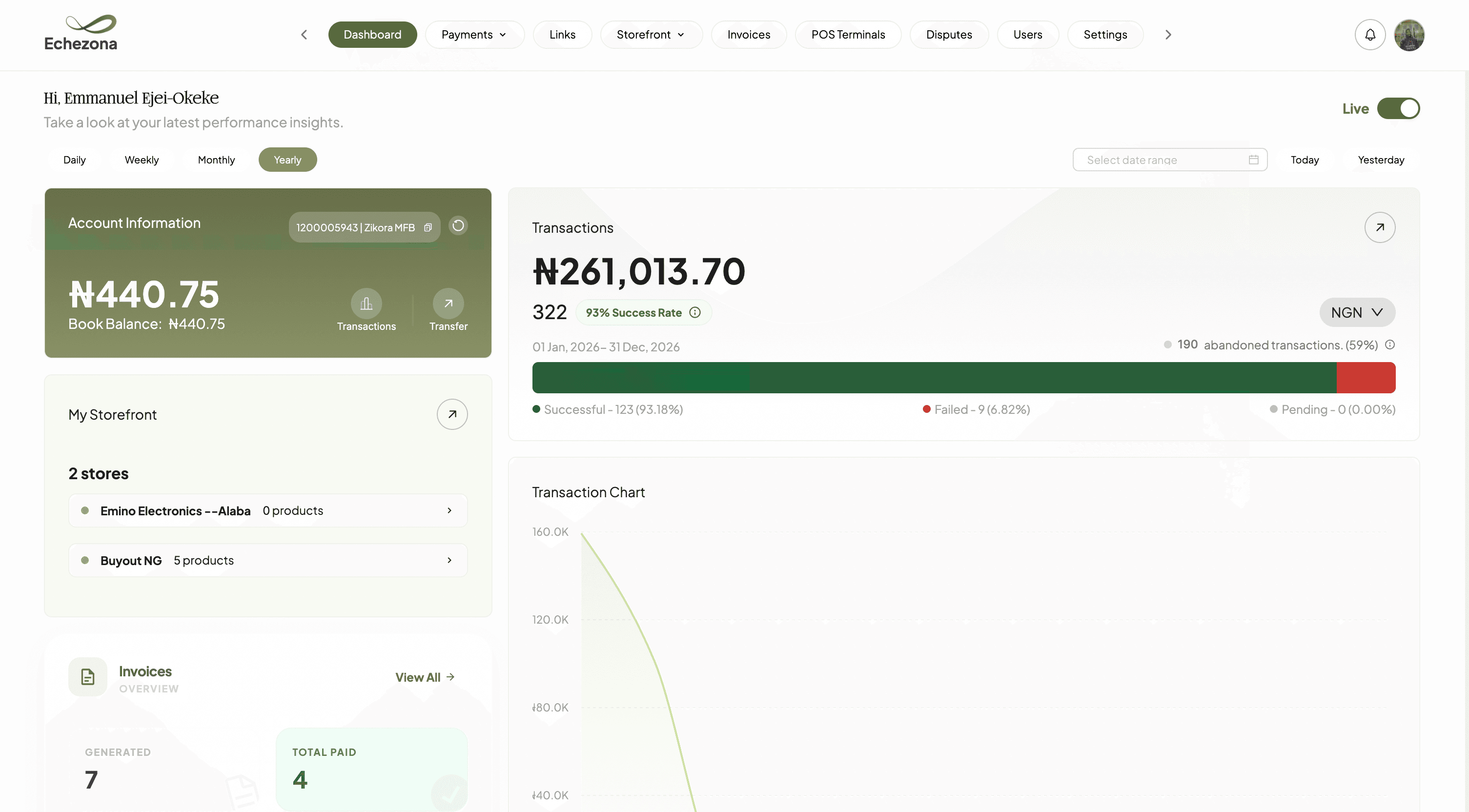Open My Storefront via its arrow icon
The width and height of the screenshot is (1469, 812).
[451, 414]
